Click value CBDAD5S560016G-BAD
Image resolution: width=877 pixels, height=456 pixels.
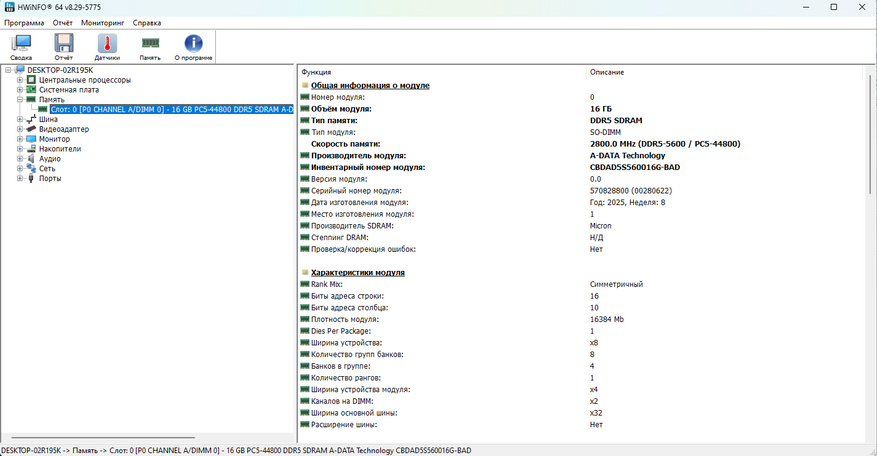click(x=635, y=167)
